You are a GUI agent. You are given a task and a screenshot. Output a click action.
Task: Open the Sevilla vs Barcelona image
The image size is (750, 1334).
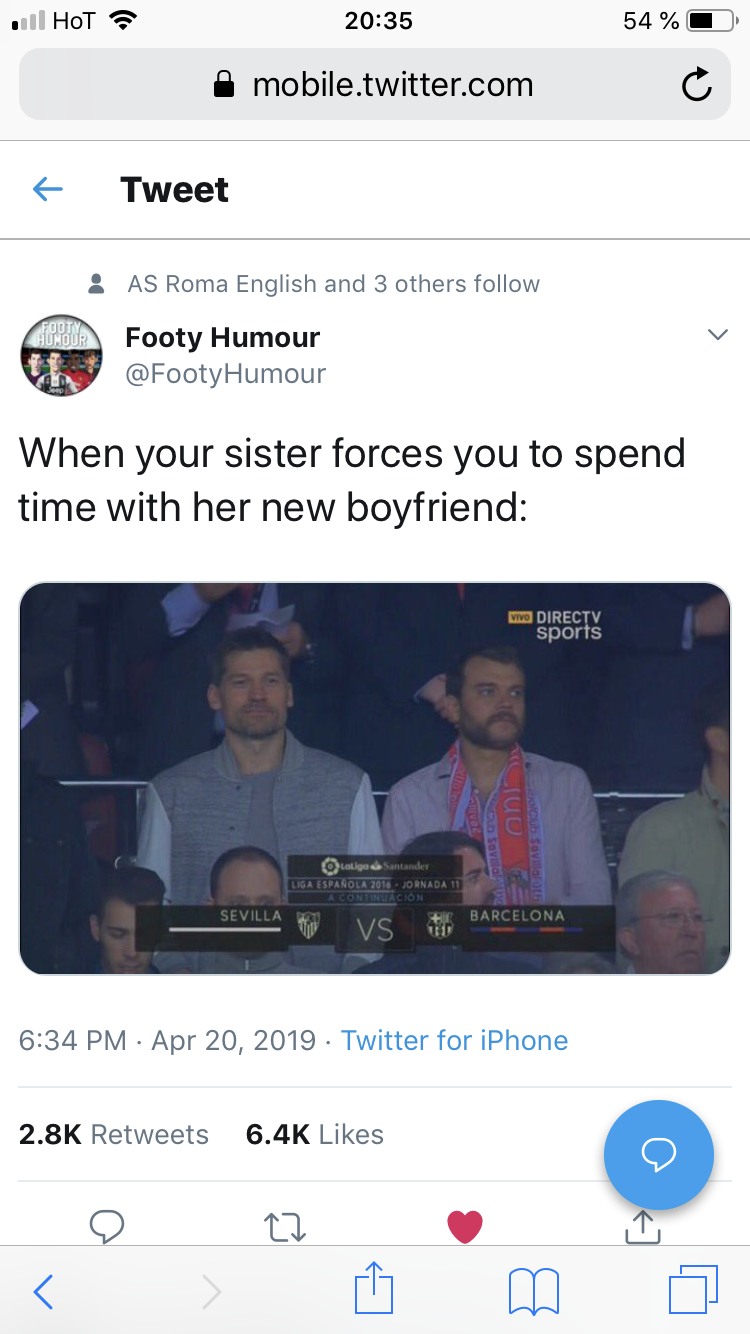[x=375, y=778]
